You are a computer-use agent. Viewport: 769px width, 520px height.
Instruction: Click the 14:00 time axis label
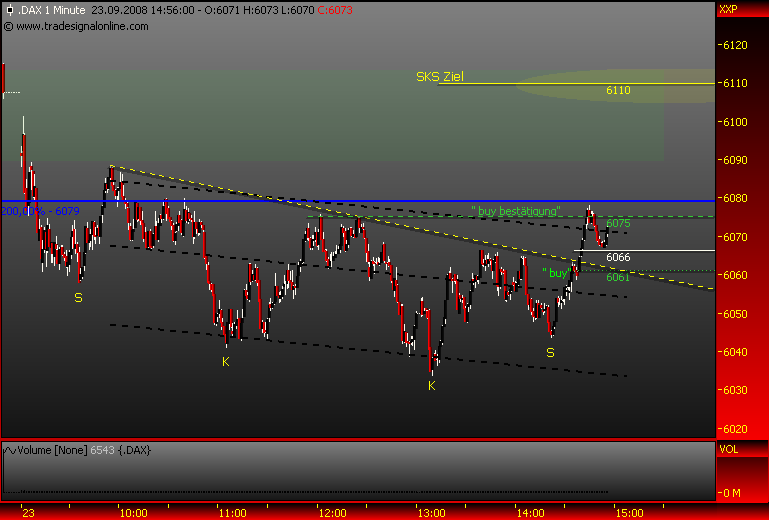pyautogui.click(x=531, y=513)
